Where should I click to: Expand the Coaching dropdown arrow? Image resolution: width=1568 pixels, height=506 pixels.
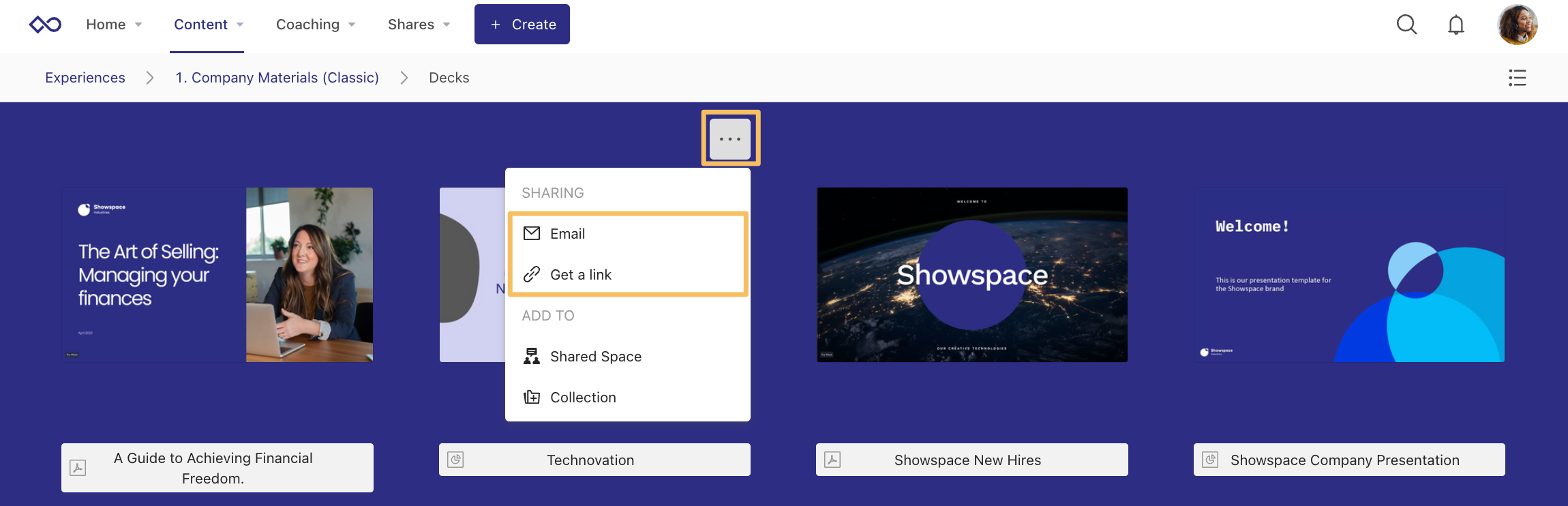tap(352, 25)
